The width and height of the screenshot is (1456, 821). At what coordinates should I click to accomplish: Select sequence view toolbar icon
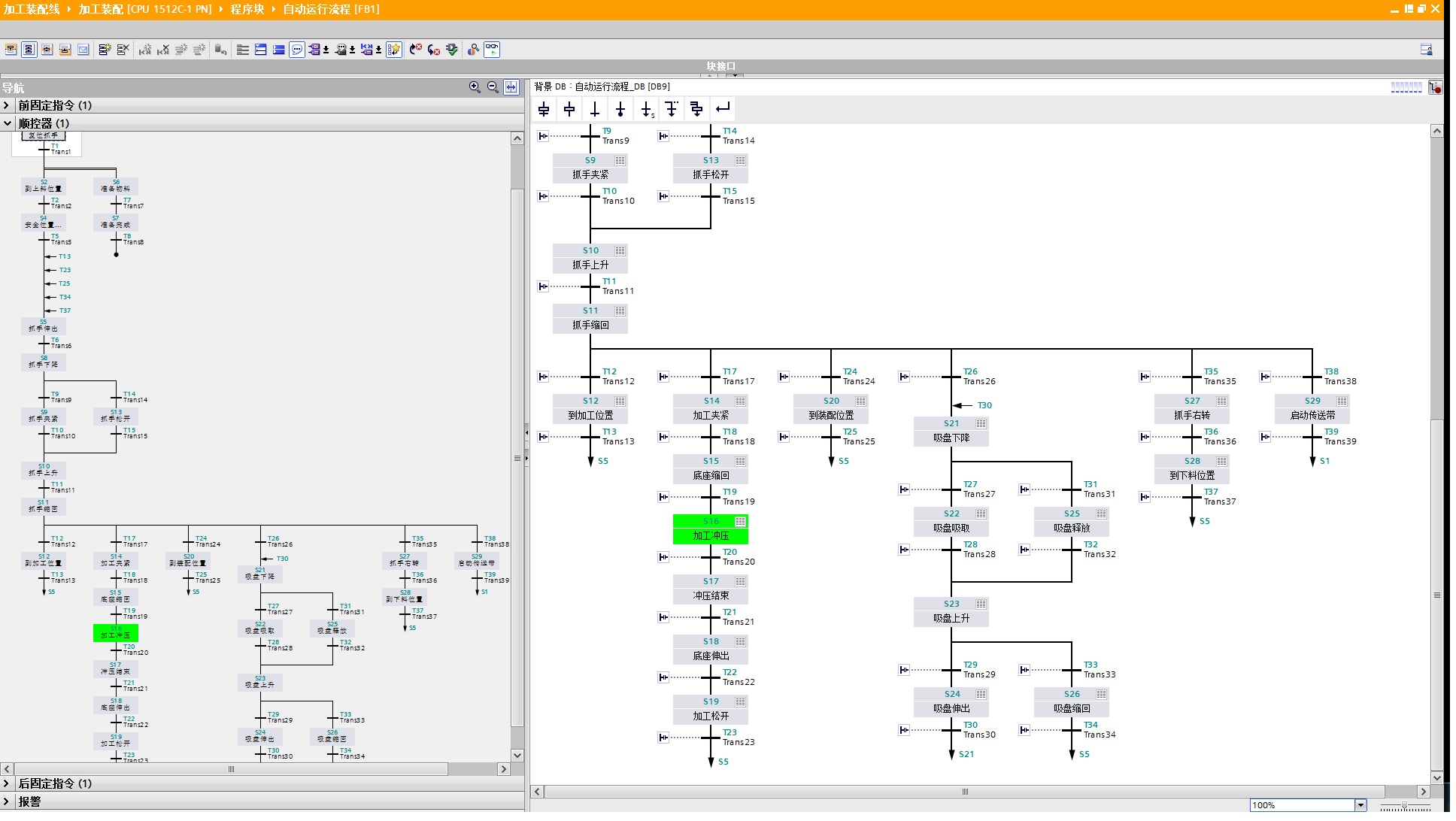pyautogui.click(x=29, y=50)
